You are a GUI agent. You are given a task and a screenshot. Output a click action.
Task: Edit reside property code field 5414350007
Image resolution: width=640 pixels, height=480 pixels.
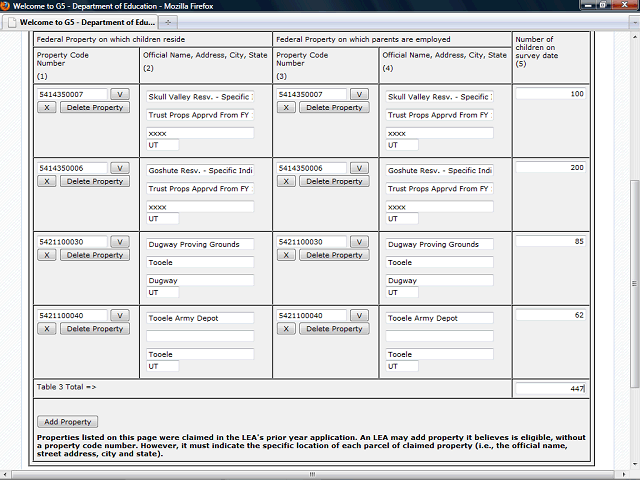(x=72, y=94)
